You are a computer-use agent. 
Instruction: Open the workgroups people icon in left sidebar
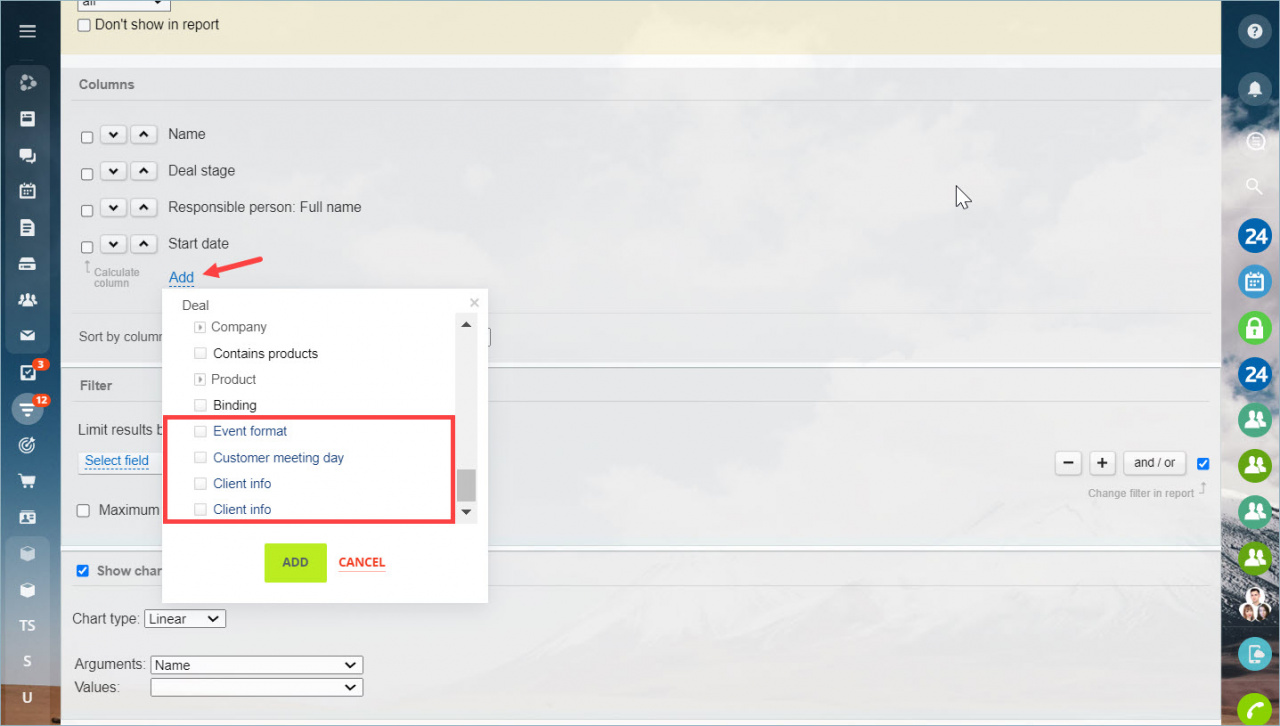pos(27,300)
